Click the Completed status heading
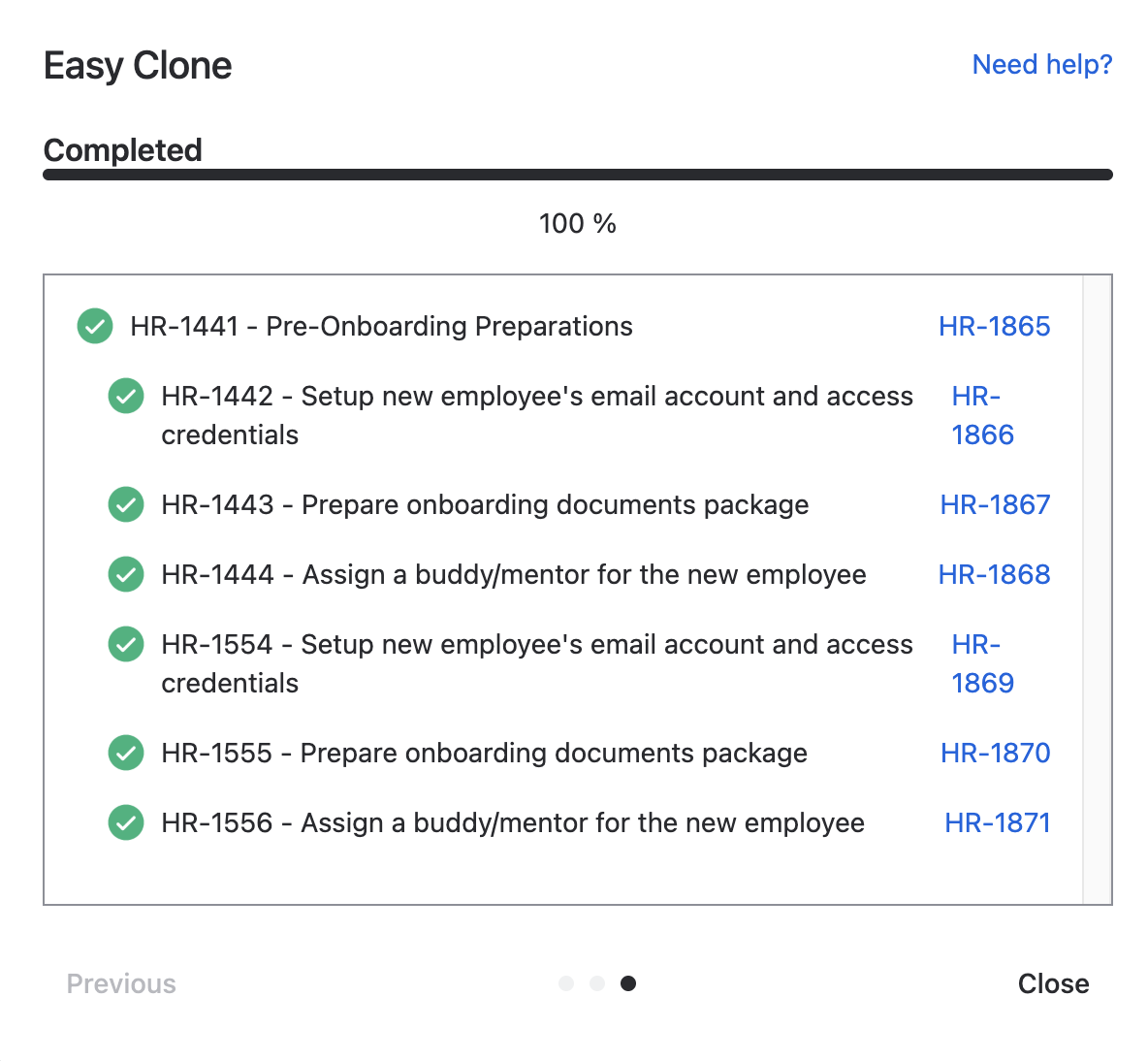This screenshot has width=1148, height=1061. pyautogui.click(x=123, y=150)
